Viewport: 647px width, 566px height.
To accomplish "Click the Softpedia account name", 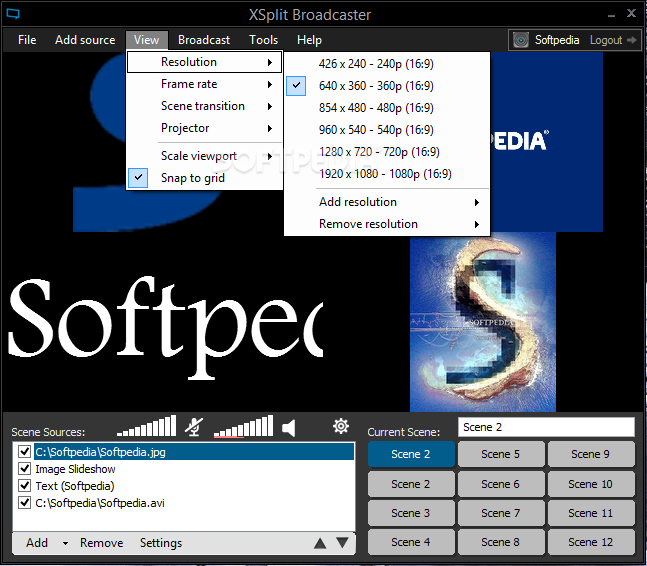I will point(557,40).
